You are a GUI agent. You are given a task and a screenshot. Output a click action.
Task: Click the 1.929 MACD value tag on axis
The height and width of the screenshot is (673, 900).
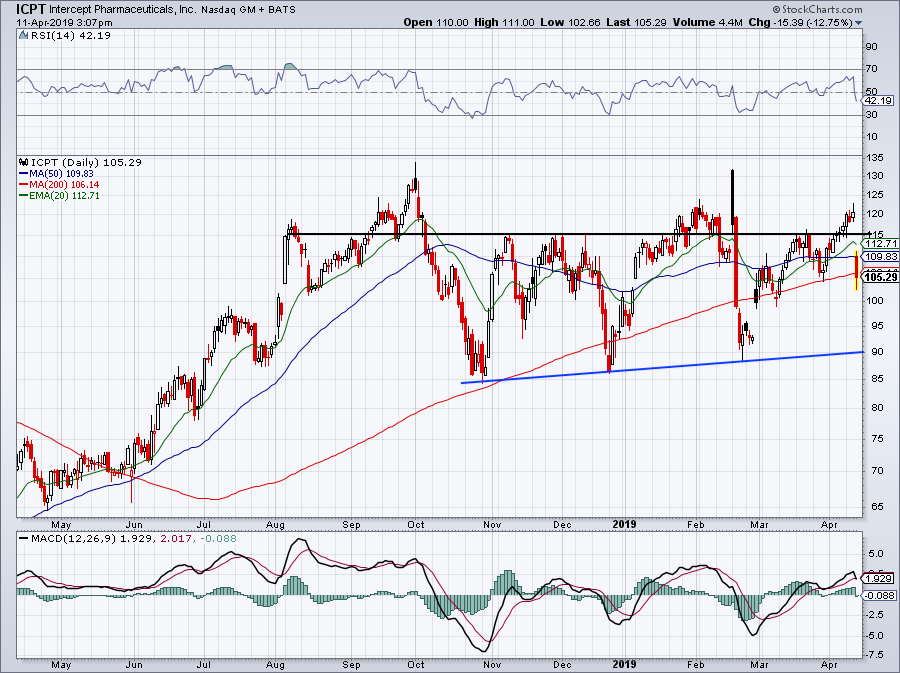click(879, 578)
